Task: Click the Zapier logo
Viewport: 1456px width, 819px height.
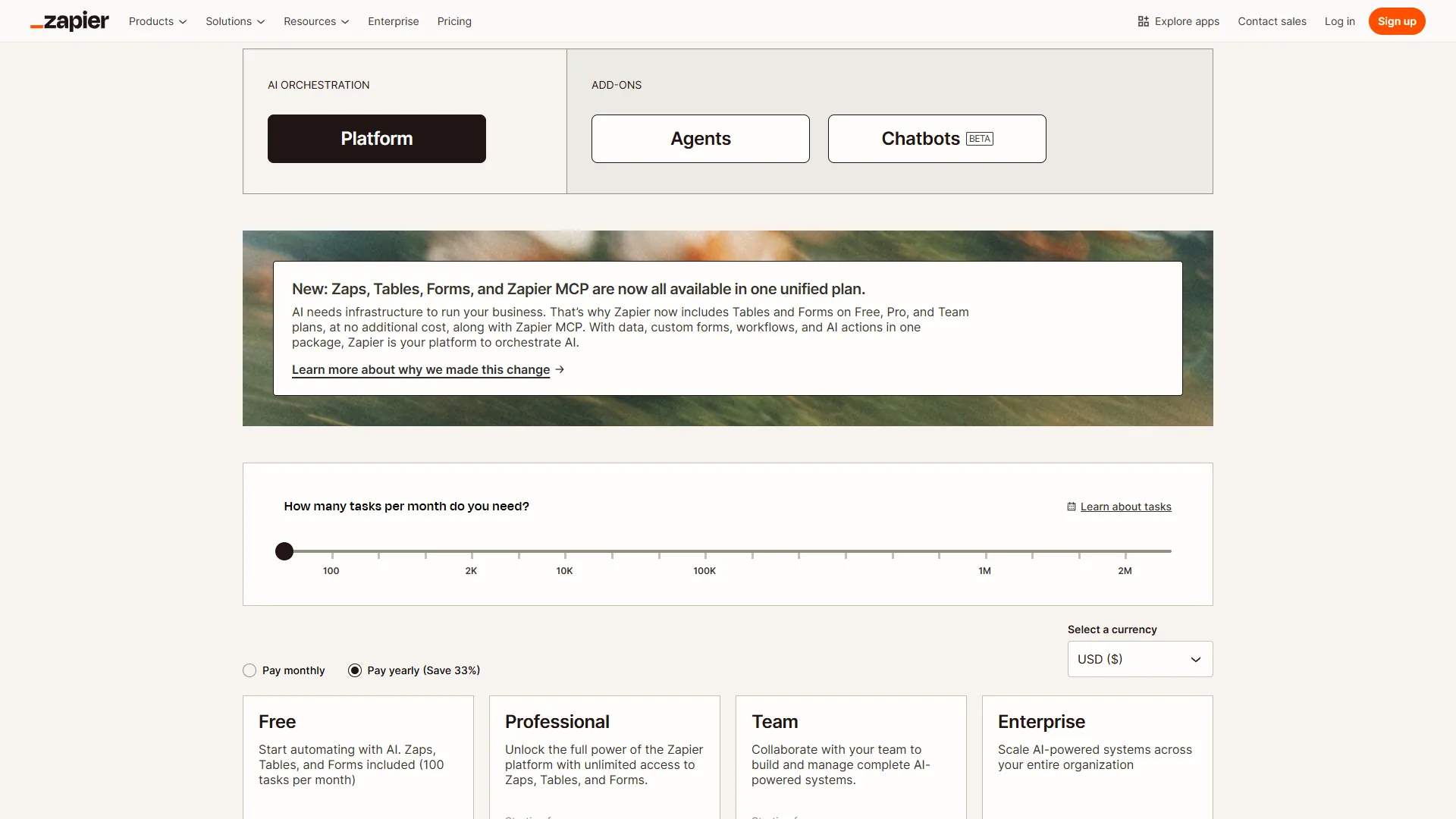Action: (70, 21)
